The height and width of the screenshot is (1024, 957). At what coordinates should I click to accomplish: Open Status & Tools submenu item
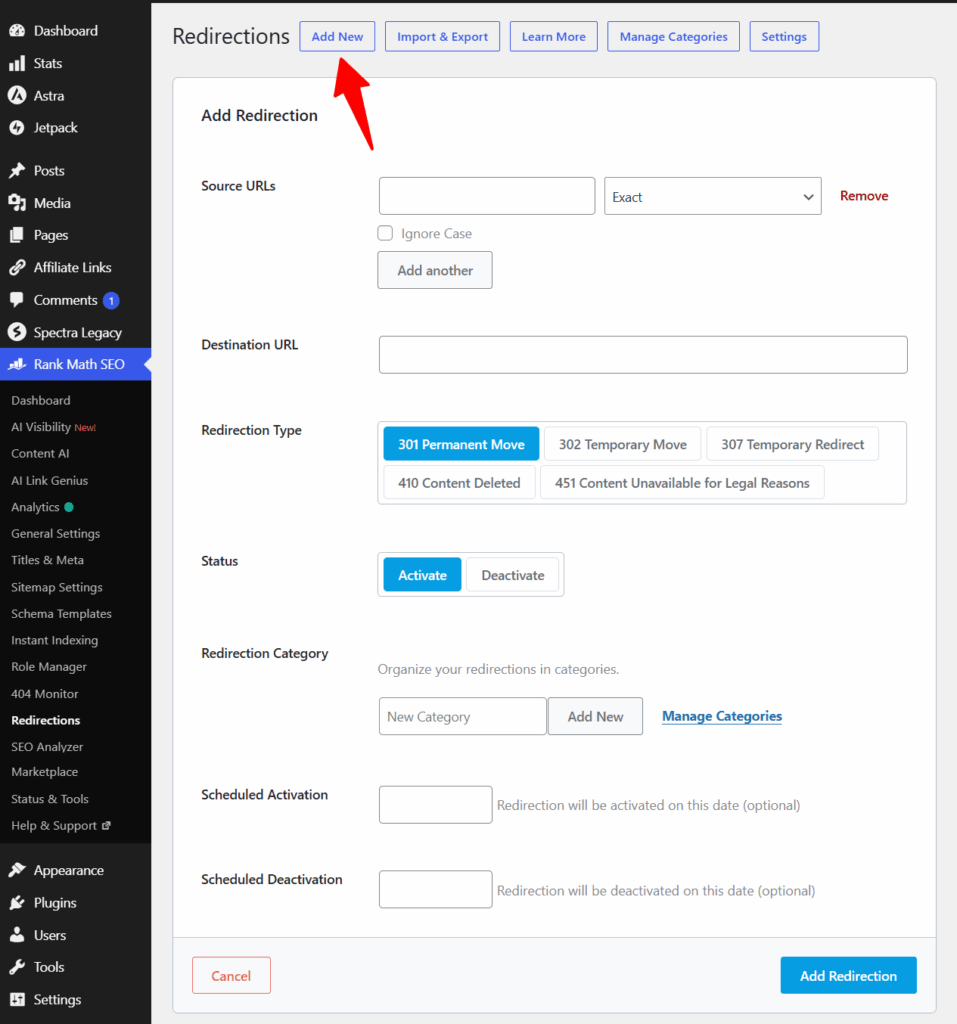click(50, 799)
